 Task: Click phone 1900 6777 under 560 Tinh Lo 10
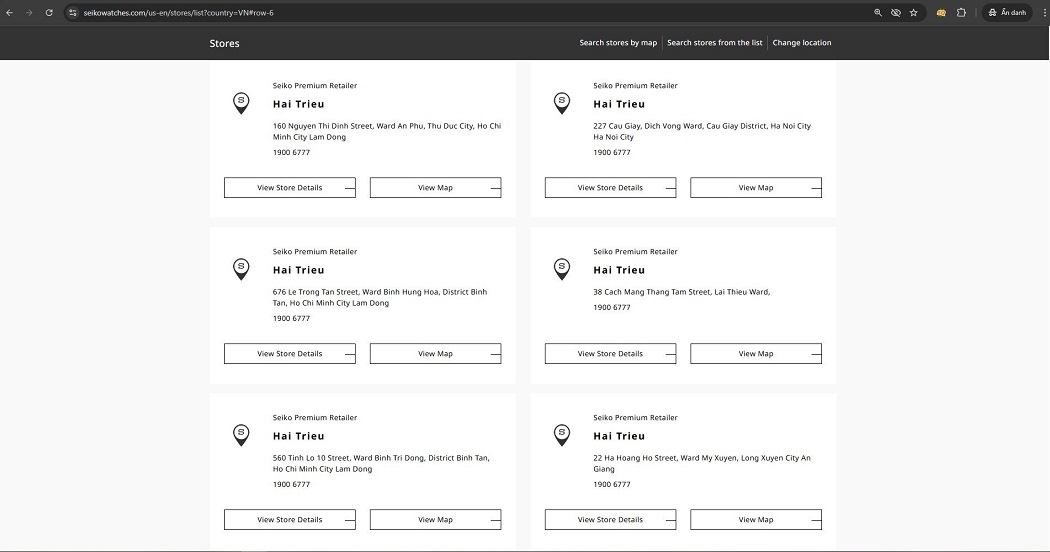(x=291, y=485)
